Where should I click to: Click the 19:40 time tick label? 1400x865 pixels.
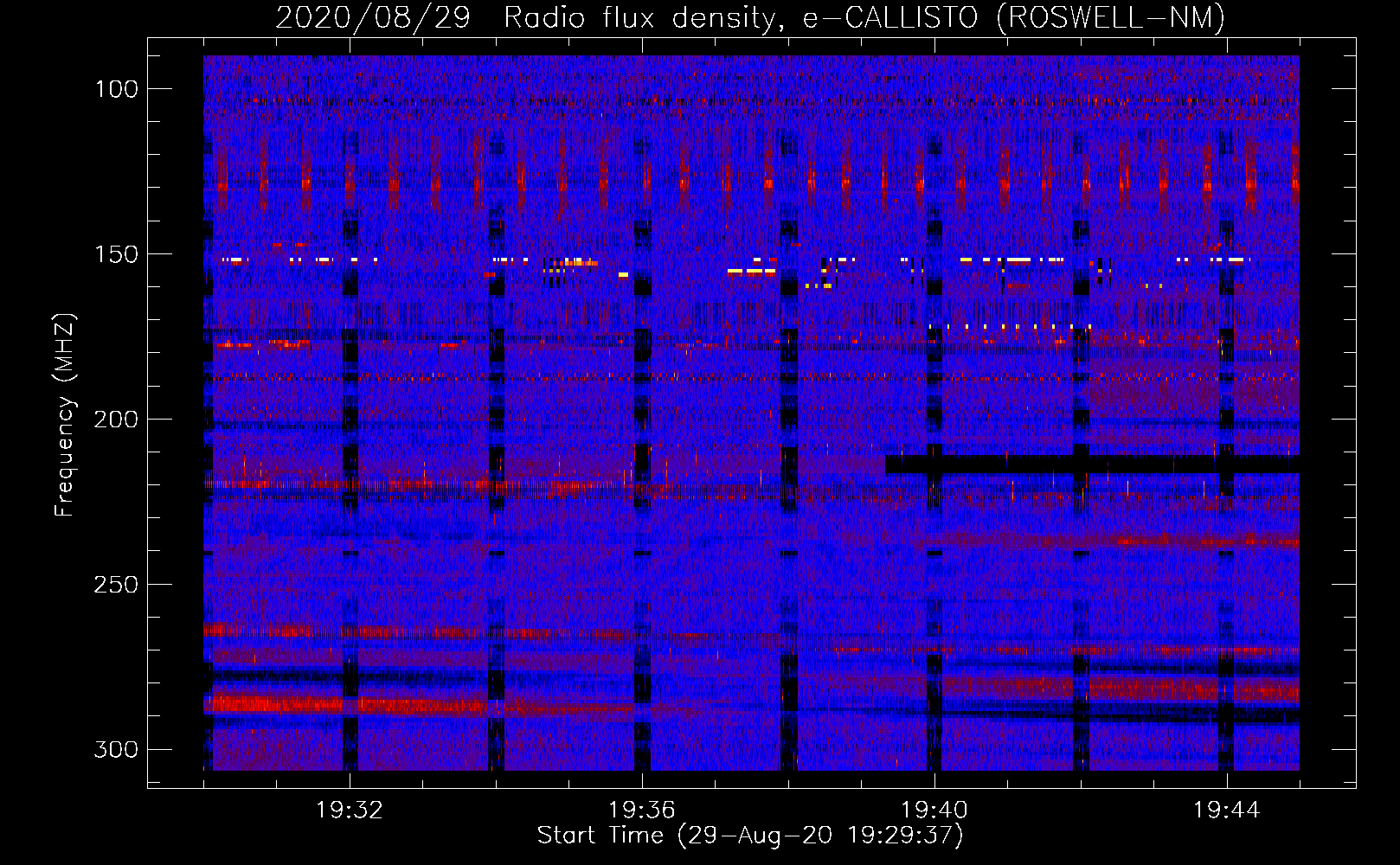[x=934, y=811]
